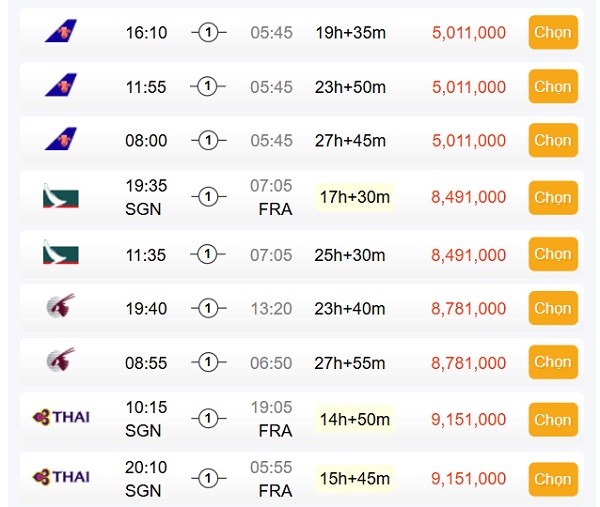Click the one-stop indicator on the 11:55 flight

tap(208, 87)
